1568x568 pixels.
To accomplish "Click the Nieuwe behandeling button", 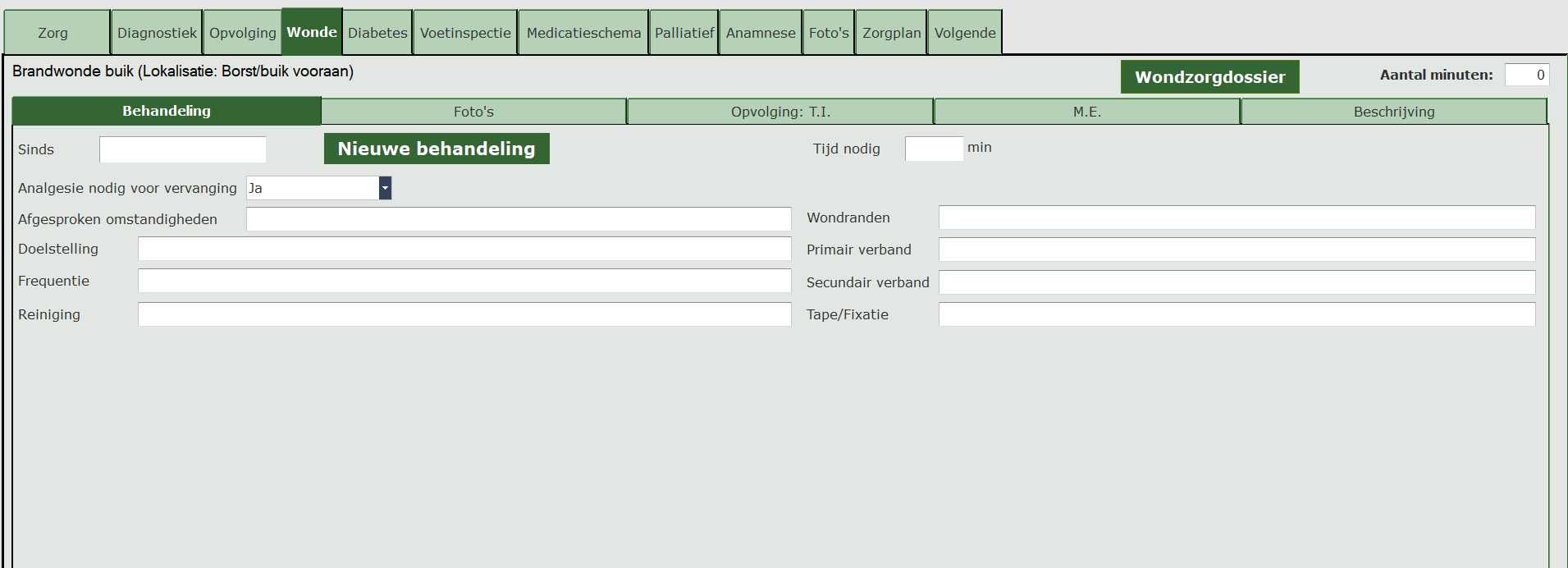I will (437, 149).
